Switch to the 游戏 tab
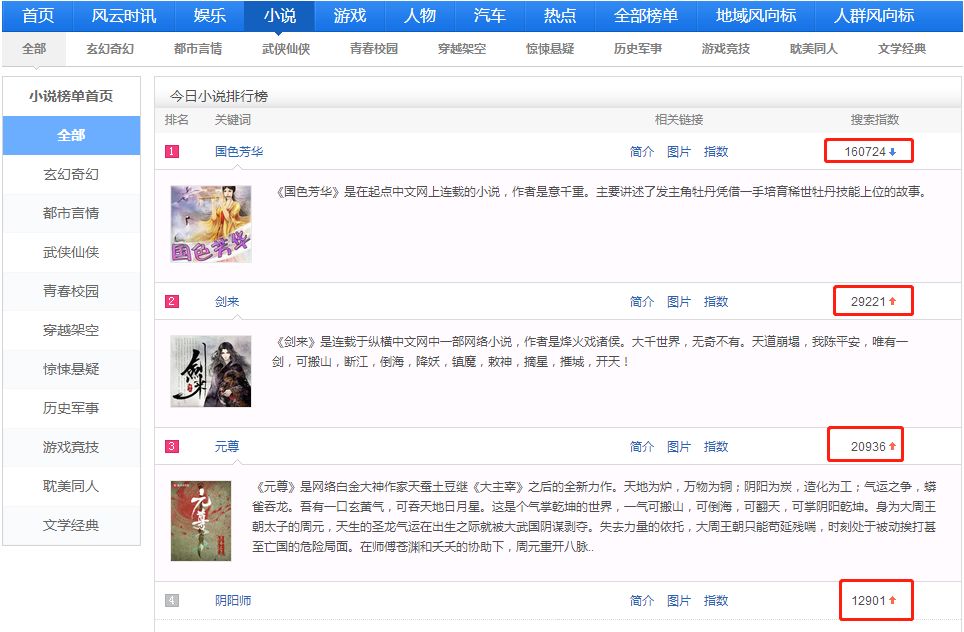The image size is (964, 632). click(349, 15)
